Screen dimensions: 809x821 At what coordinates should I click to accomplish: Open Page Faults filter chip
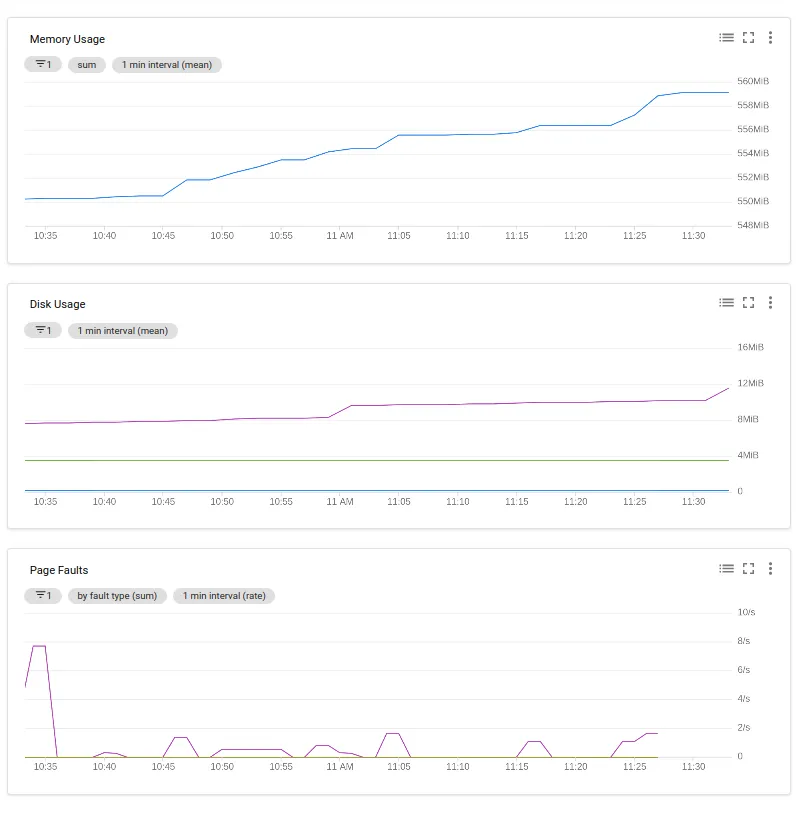[43, 596]
